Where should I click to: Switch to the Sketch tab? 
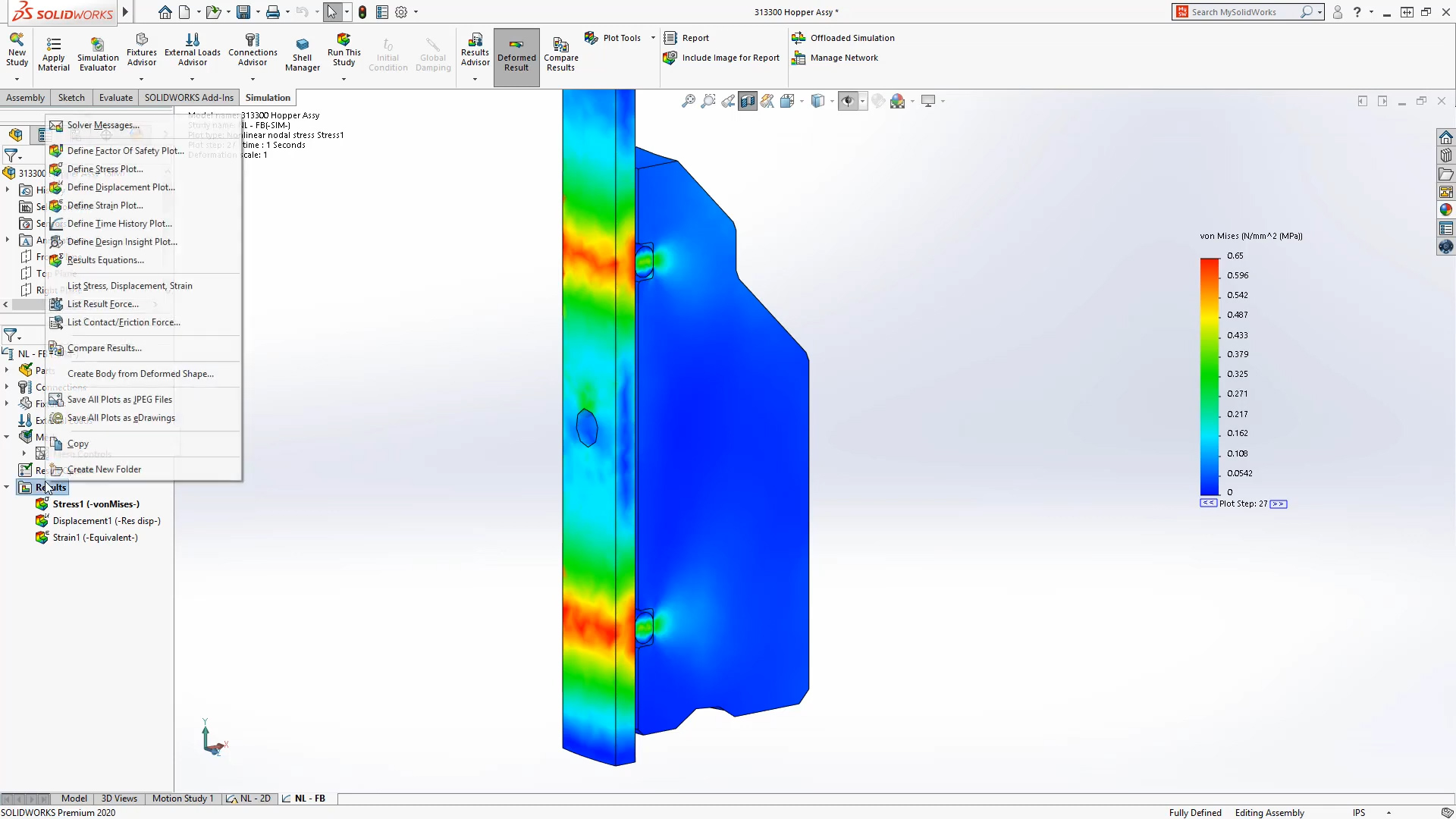(x=71, y=98)
